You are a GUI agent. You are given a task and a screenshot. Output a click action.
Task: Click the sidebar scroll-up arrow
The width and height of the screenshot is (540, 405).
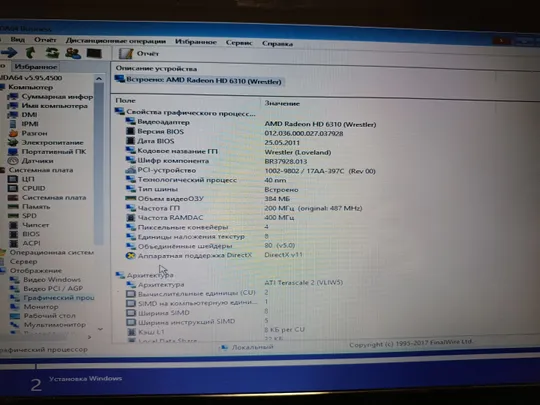click(x=99, y=79)
